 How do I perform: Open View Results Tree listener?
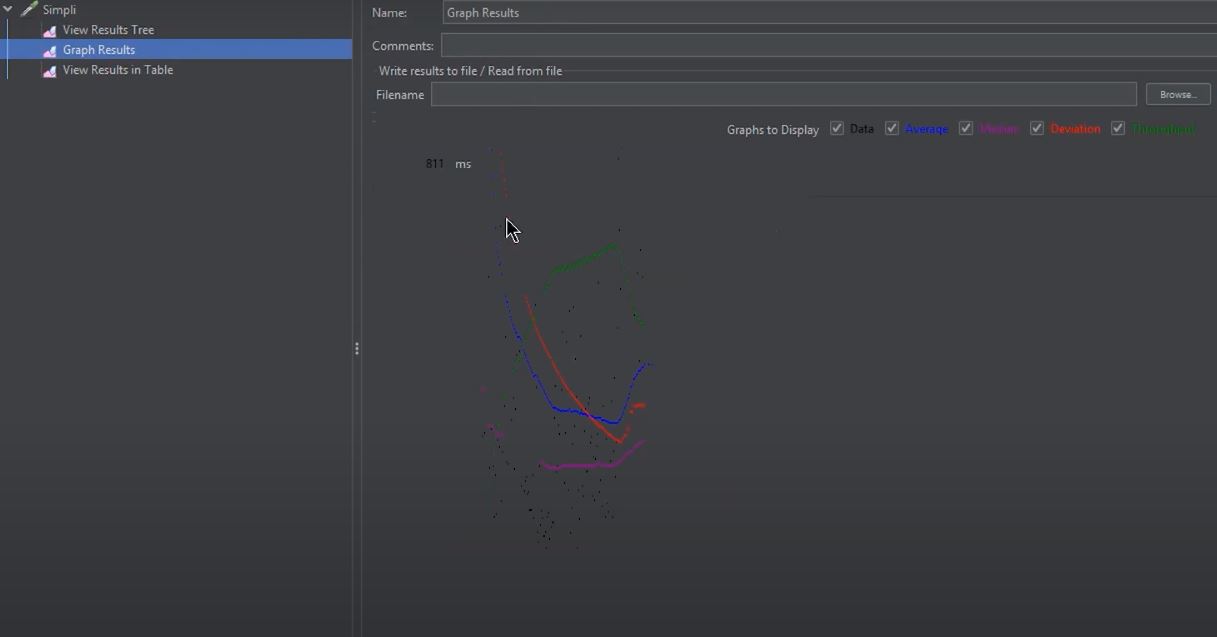(x=108, y=30)
